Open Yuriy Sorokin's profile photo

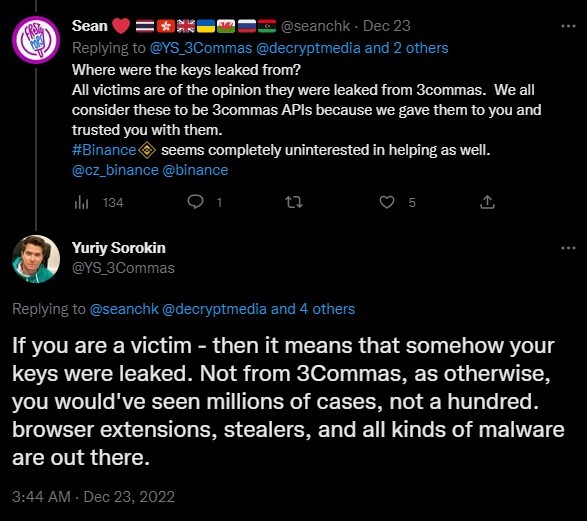(36, 259)
